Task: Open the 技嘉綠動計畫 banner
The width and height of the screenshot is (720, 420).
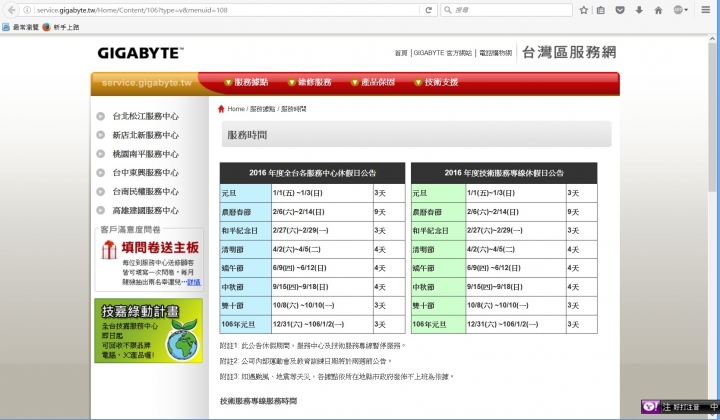Action: pyautogui.click(x=148, y=330)
